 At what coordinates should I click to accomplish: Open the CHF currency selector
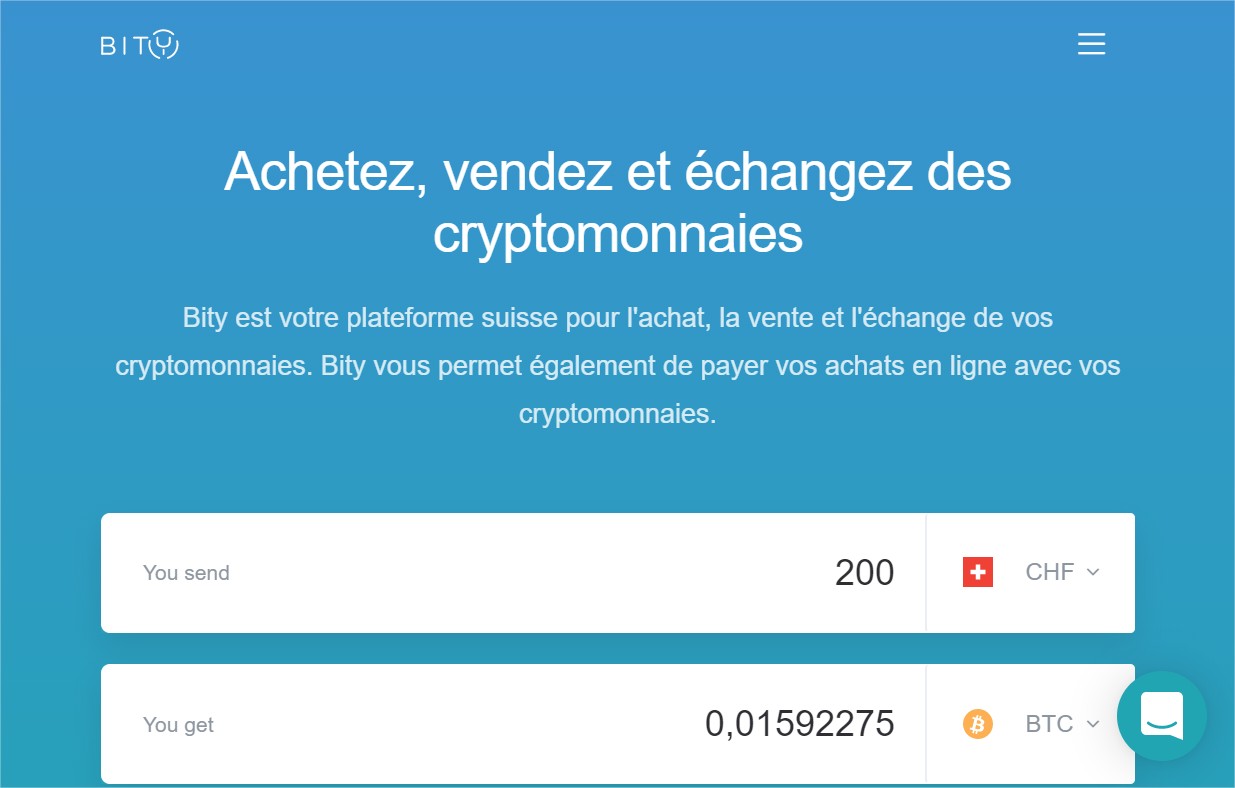(1031, 573)
